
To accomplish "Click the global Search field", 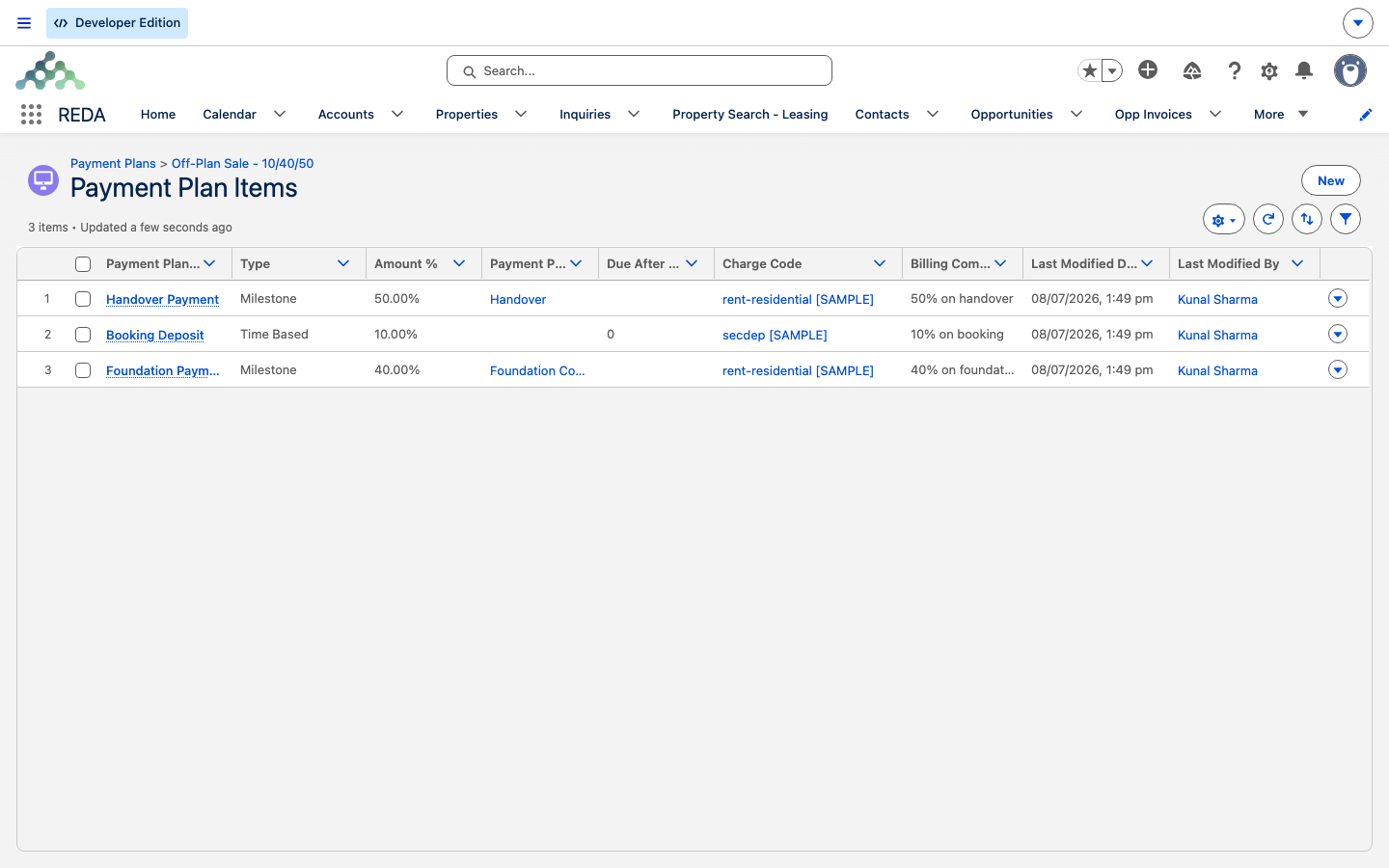I will (640, 70).
